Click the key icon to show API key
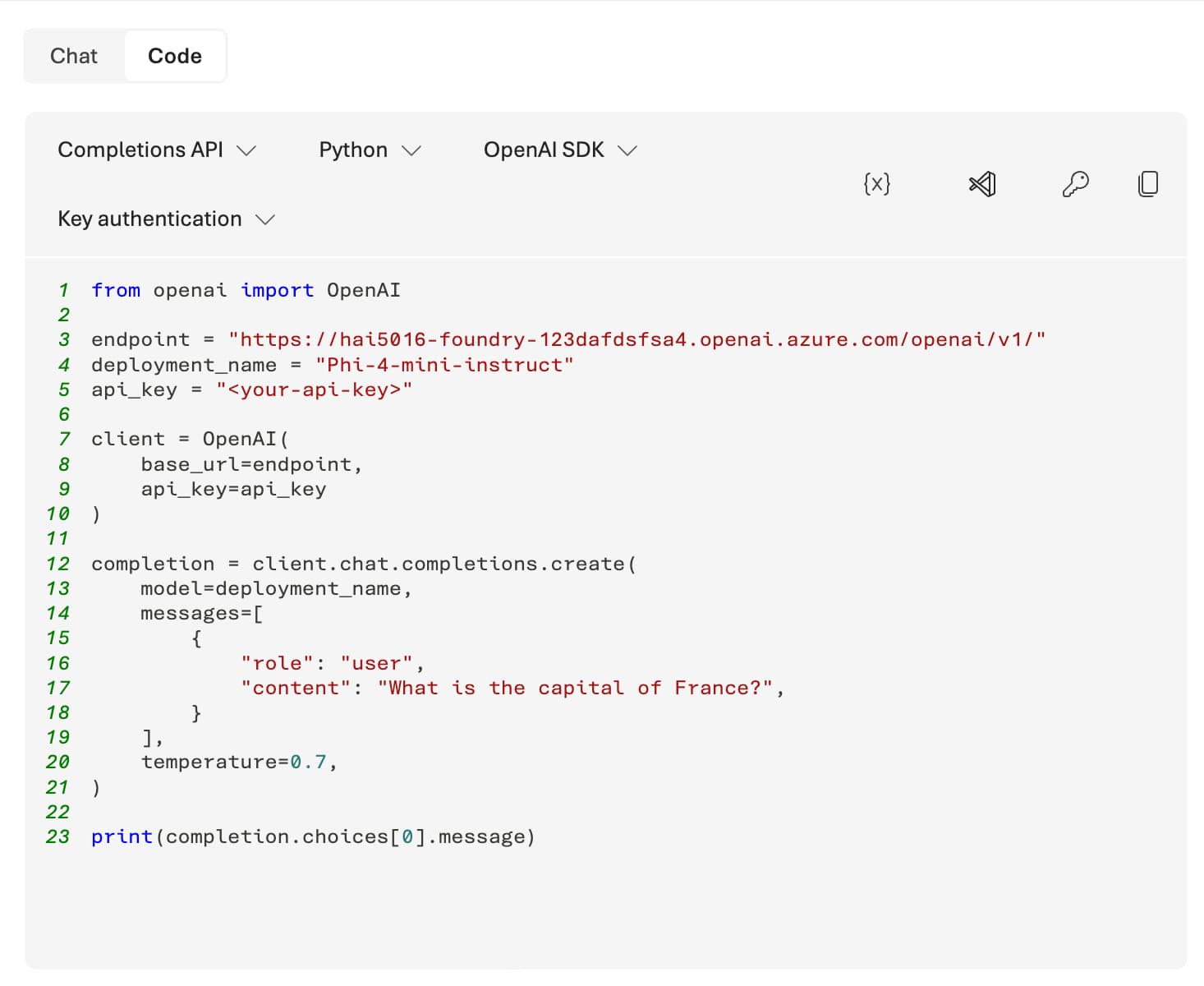This screenshot has height=986, width=1204. (x=1075, y=183)
